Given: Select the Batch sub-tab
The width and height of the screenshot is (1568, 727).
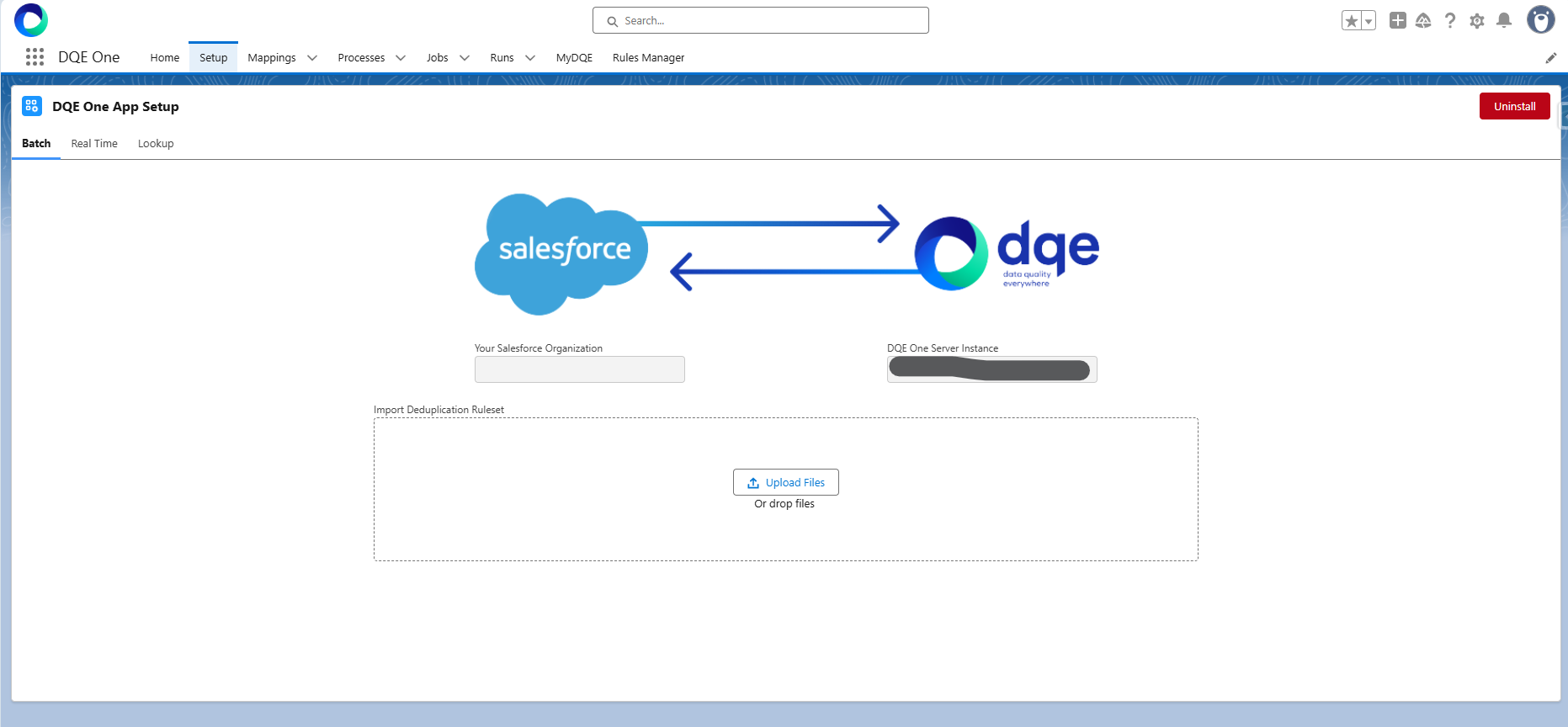Looking at the screenshot, I should point(36,143).
